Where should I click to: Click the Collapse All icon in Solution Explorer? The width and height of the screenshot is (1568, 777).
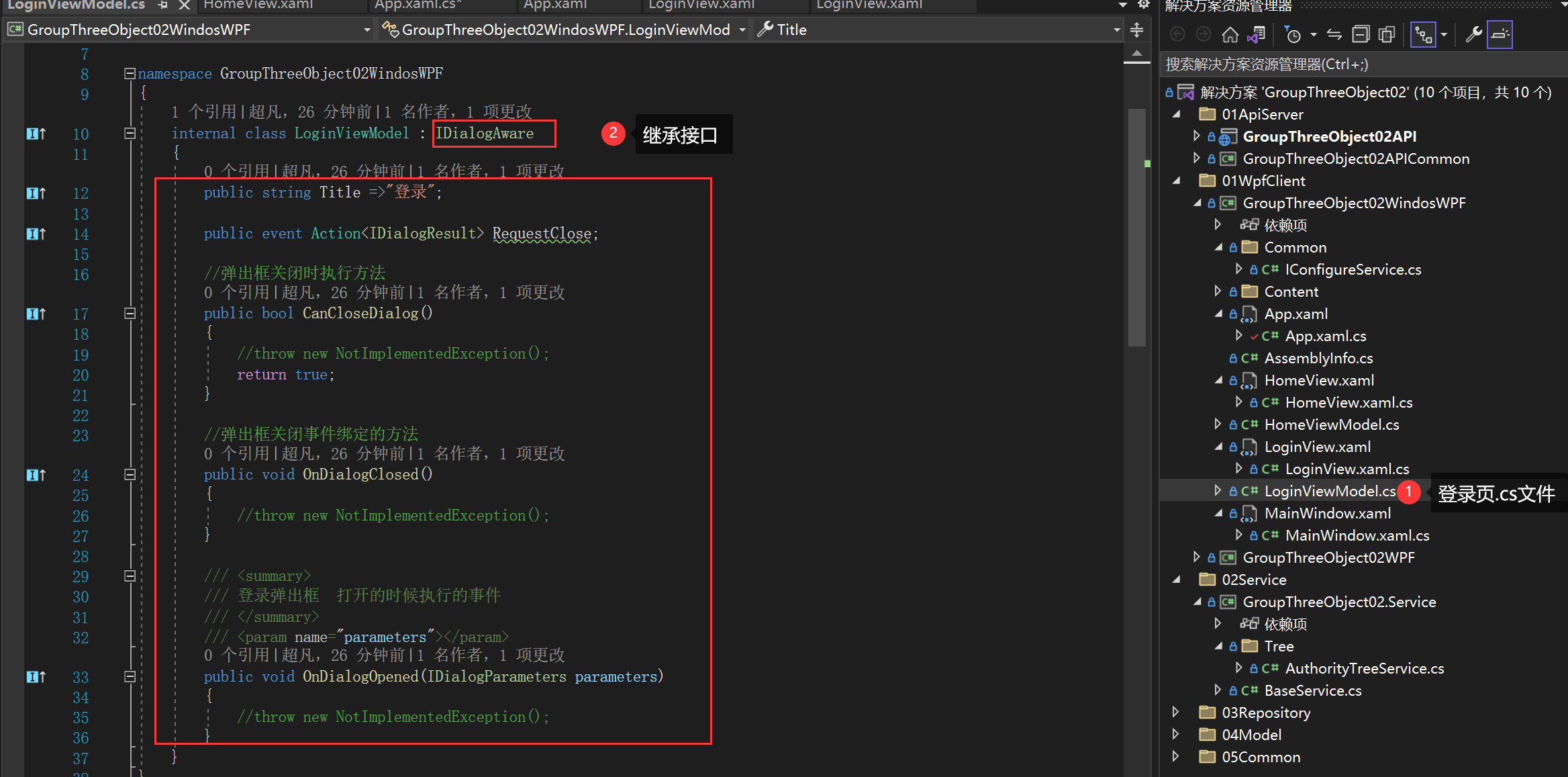click(1361, 34)
